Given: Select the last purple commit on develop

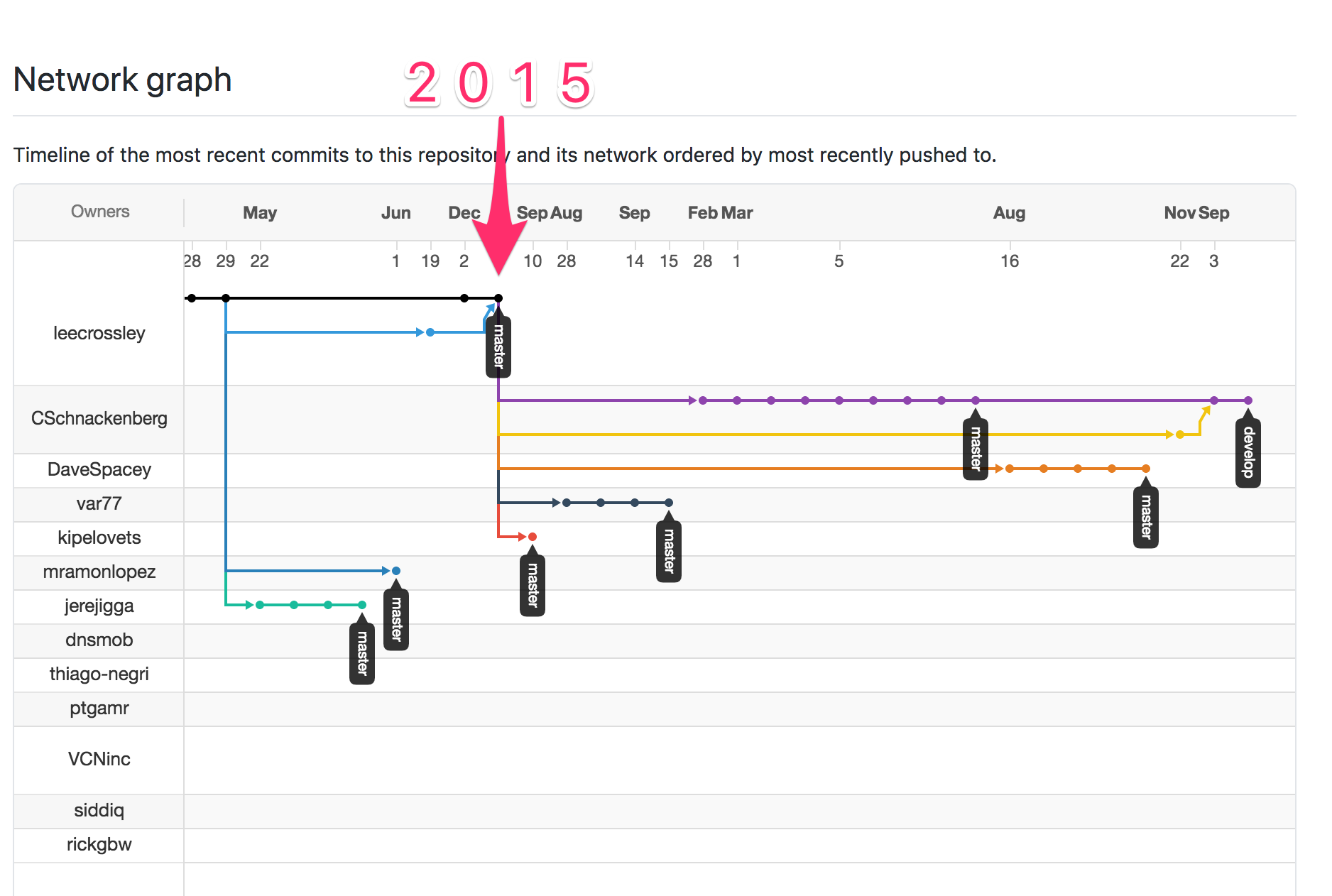Looking at the screenshot, I should point(1248,400).
